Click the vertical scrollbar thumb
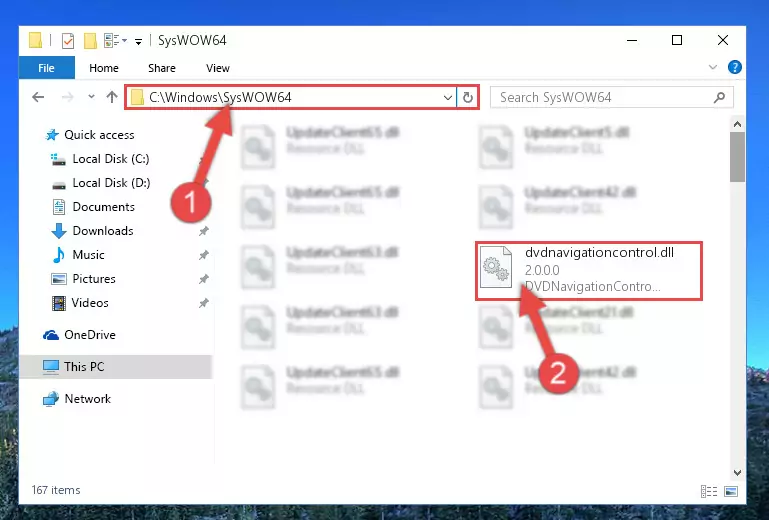The image size is (769, 520). click(737, 157)
